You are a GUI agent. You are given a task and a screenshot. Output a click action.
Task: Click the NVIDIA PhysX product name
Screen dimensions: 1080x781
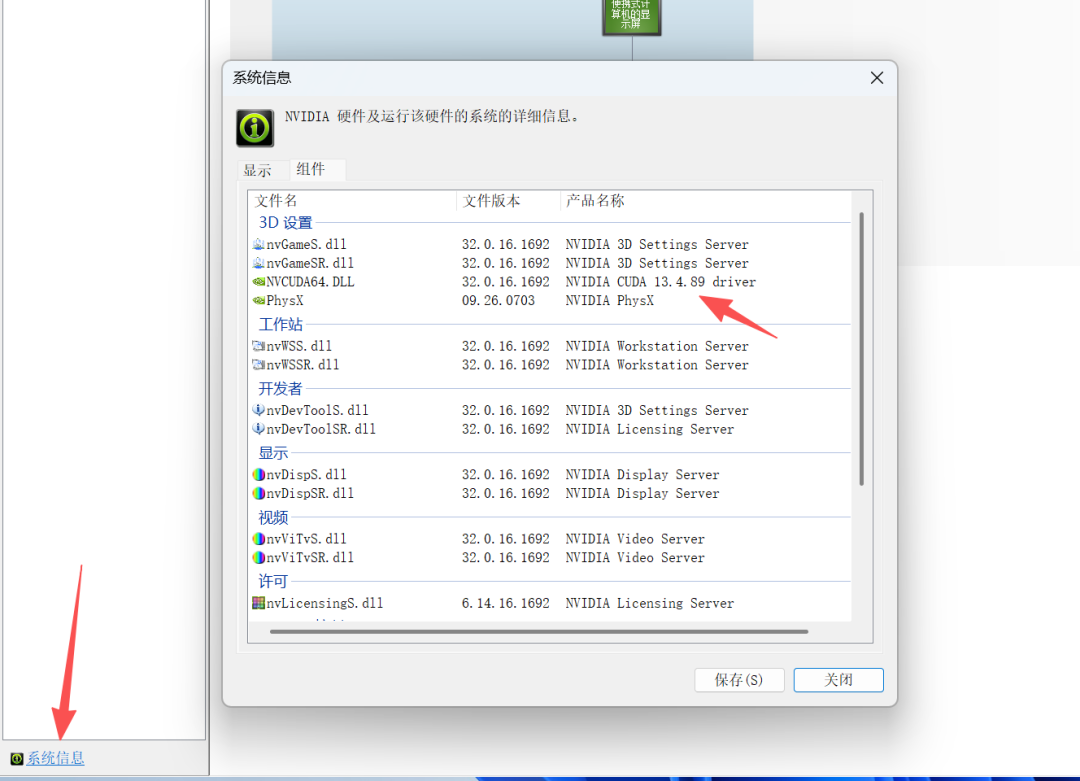610,300
